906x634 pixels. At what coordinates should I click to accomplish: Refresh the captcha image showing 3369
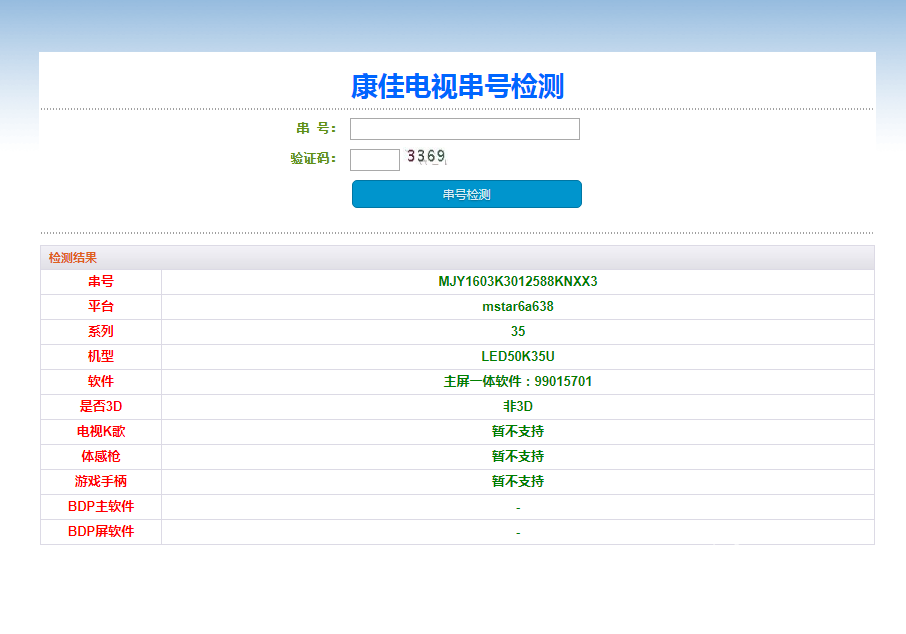[x=426, y=157]
